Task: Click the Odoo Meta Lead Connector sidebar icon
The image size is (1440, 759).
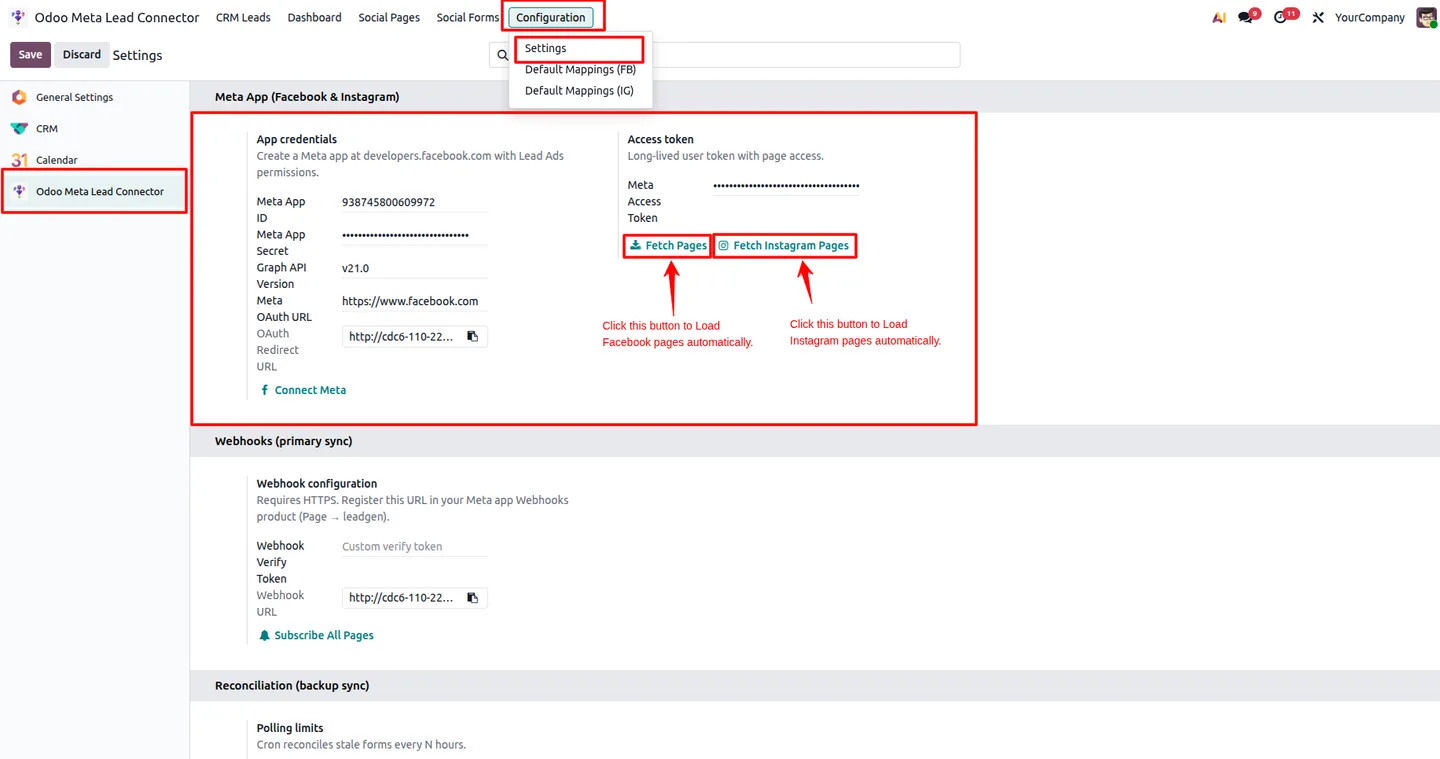Action: click(x=19, y=191)
